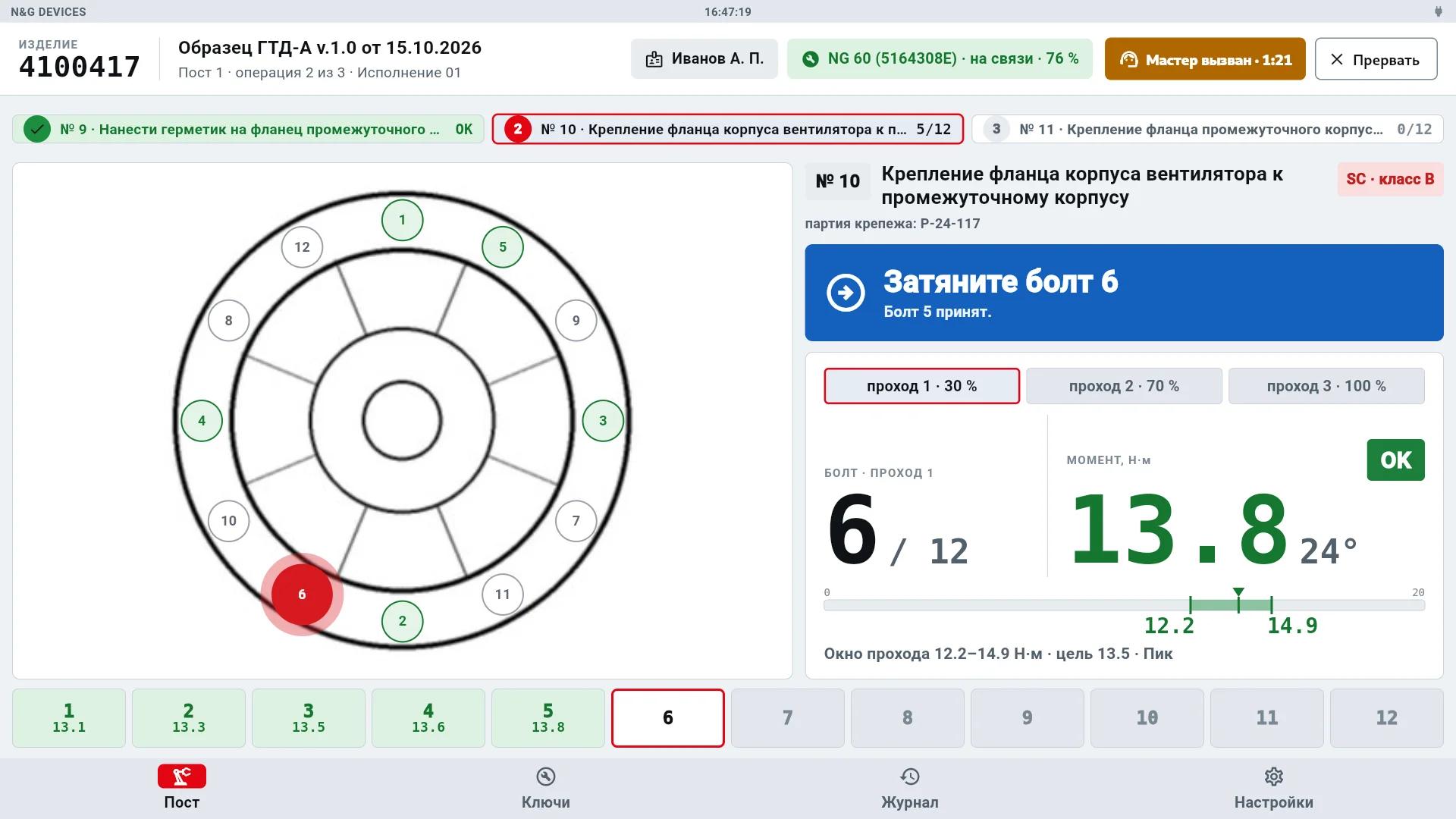Click the power plug icon in status bar

(1438, 11)
